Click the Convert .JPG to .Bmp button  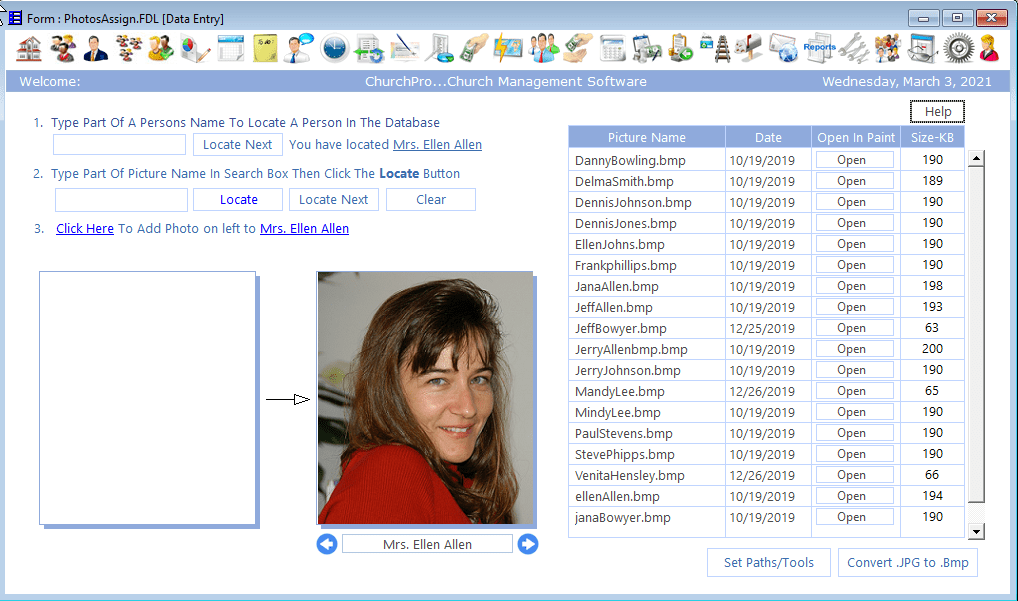click(x=908, y=563)
